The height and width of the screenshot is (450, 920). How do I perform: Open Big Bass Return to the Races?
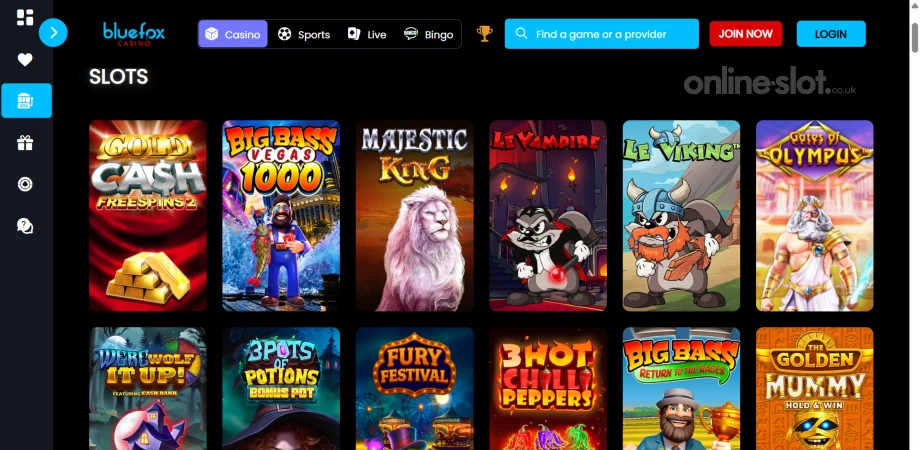pyautogui.click(x=681, y=388)
